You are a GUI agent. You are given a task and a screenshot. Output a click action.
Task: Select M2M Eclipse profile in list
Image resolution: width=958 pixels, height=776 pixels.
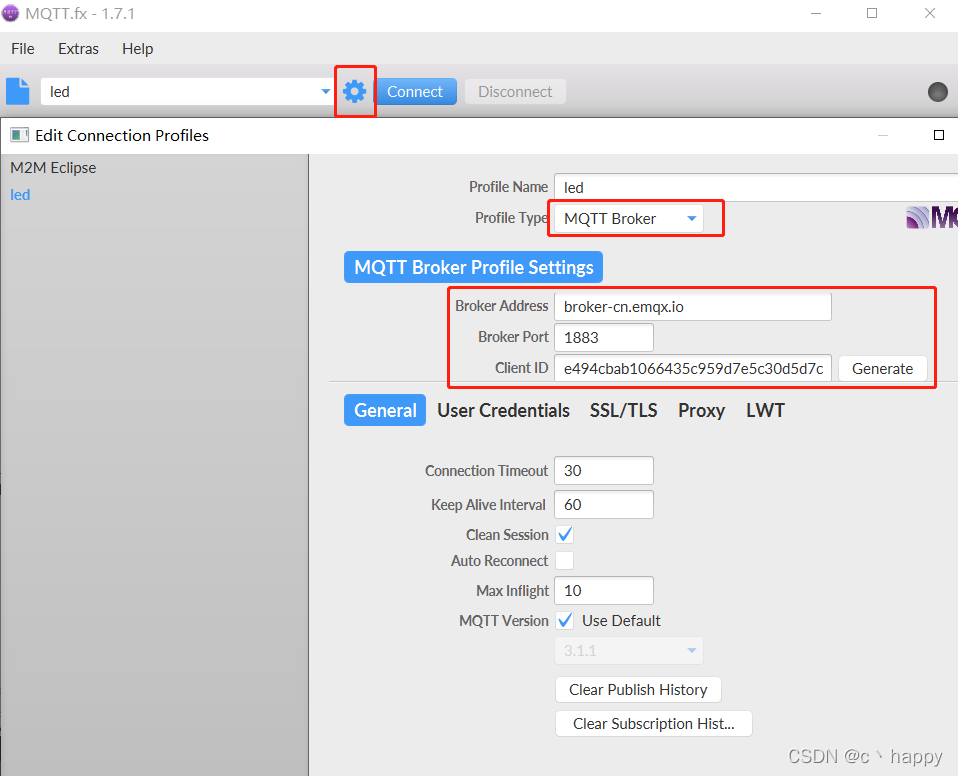[x=53, y=167]
